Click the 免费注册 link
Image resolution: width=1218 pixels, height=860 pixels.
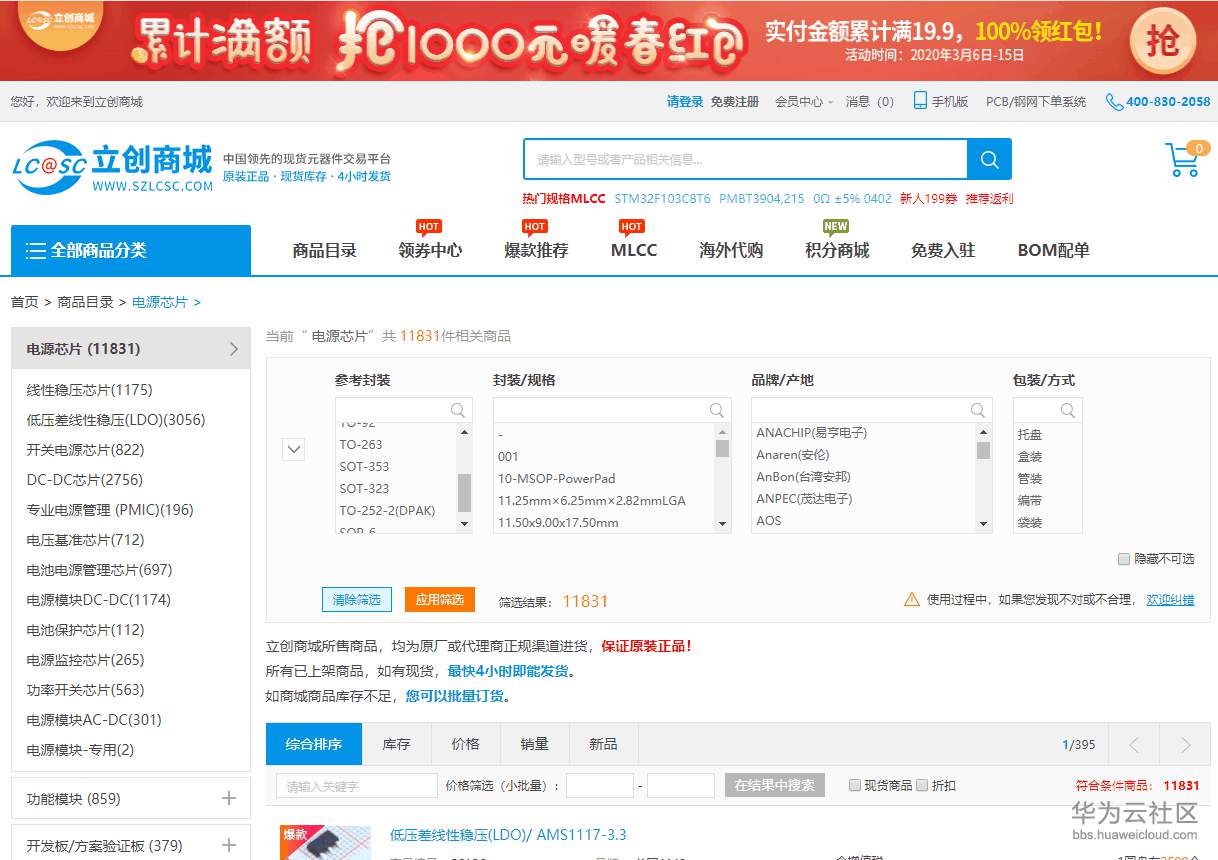[x=735, y=101]
